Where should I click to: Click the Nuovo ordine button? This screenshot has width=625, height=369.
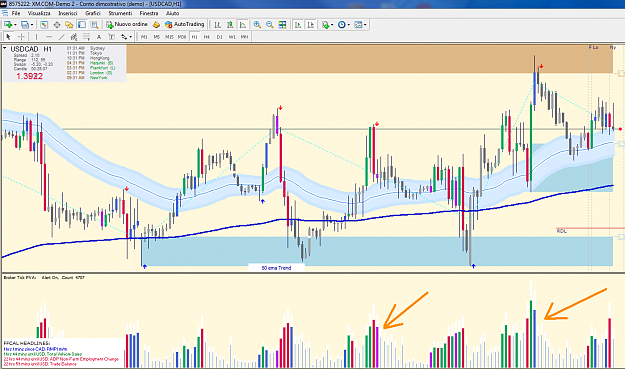127,24
